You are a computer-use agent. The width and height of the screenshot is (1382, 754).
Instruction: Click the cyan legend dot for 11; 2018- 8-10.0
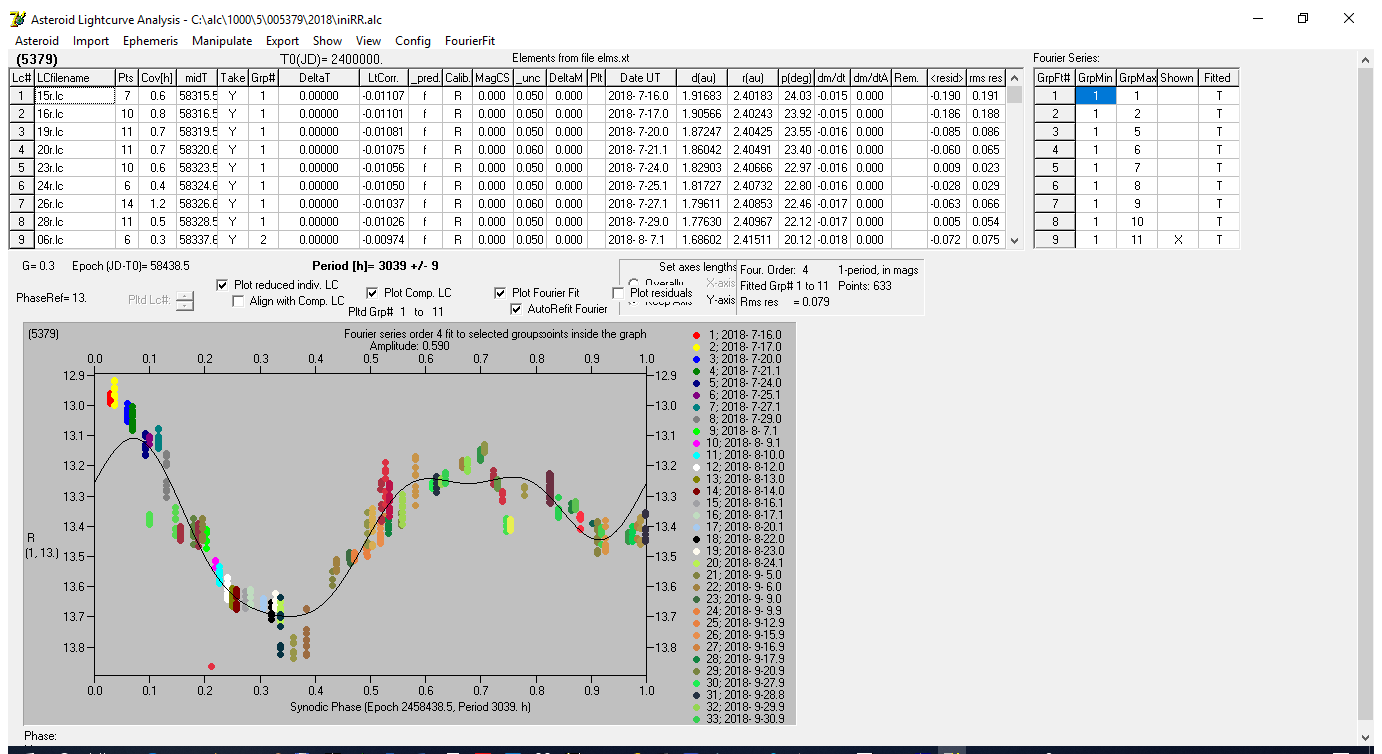(696, 454)
